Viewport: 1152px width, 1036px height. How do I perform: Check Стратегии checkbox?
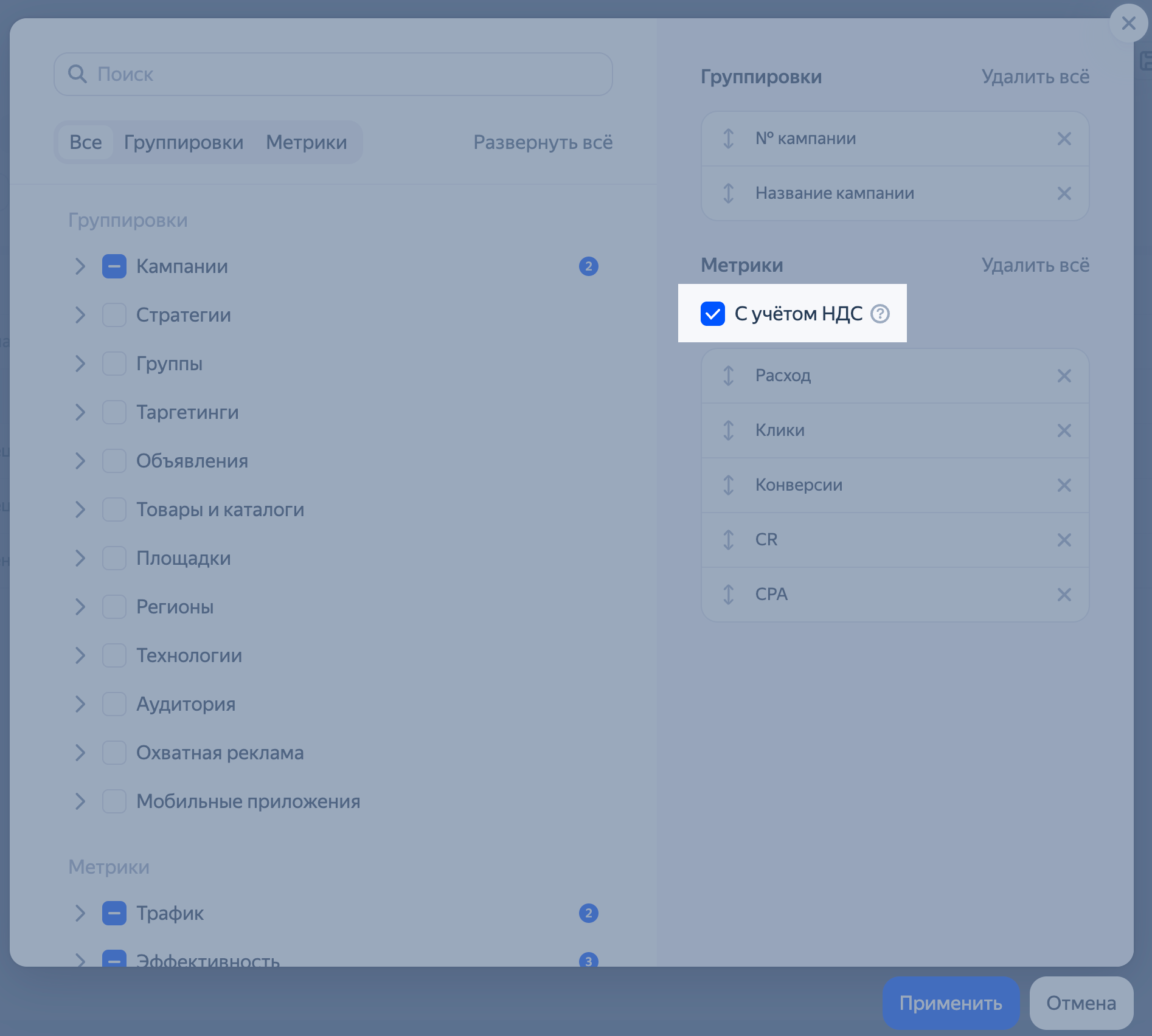[x=114, y=315]
